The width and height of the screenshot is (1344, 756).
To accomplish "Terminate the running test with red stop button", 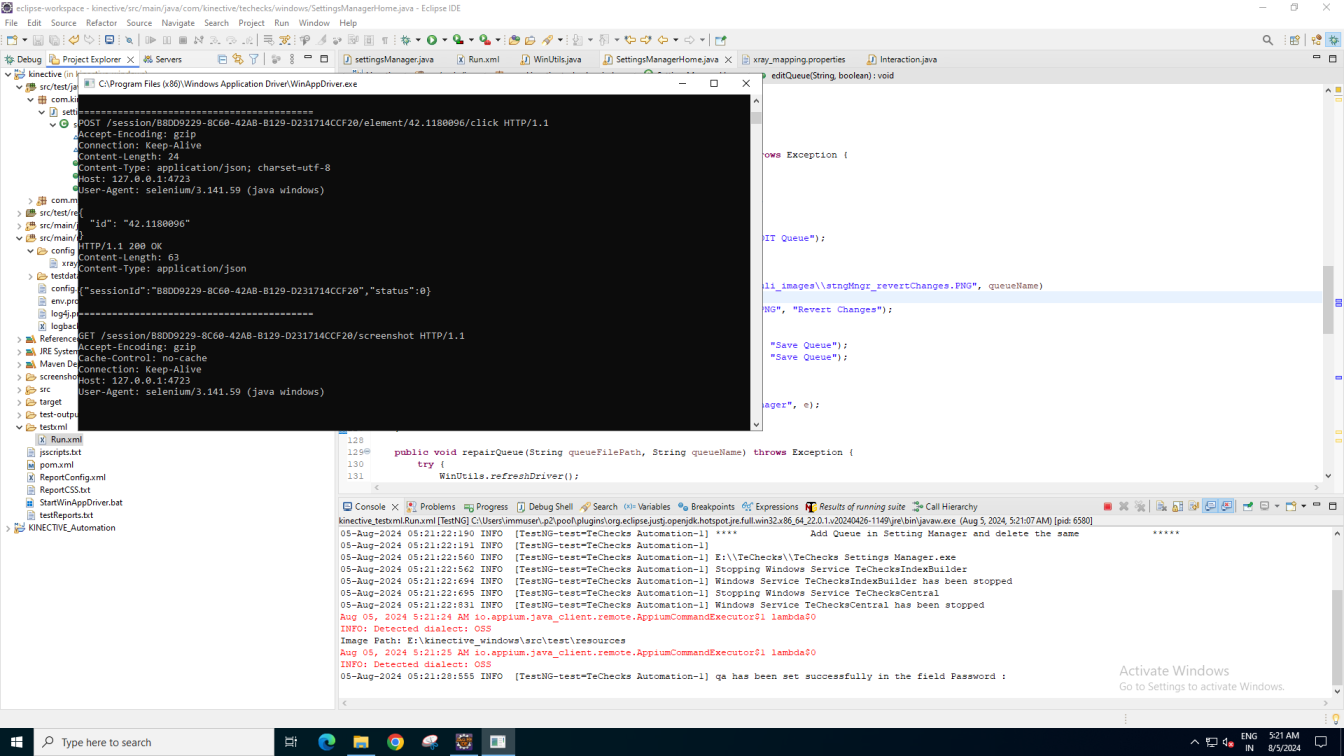I will pyautogui.click(x=1107, y=507).
